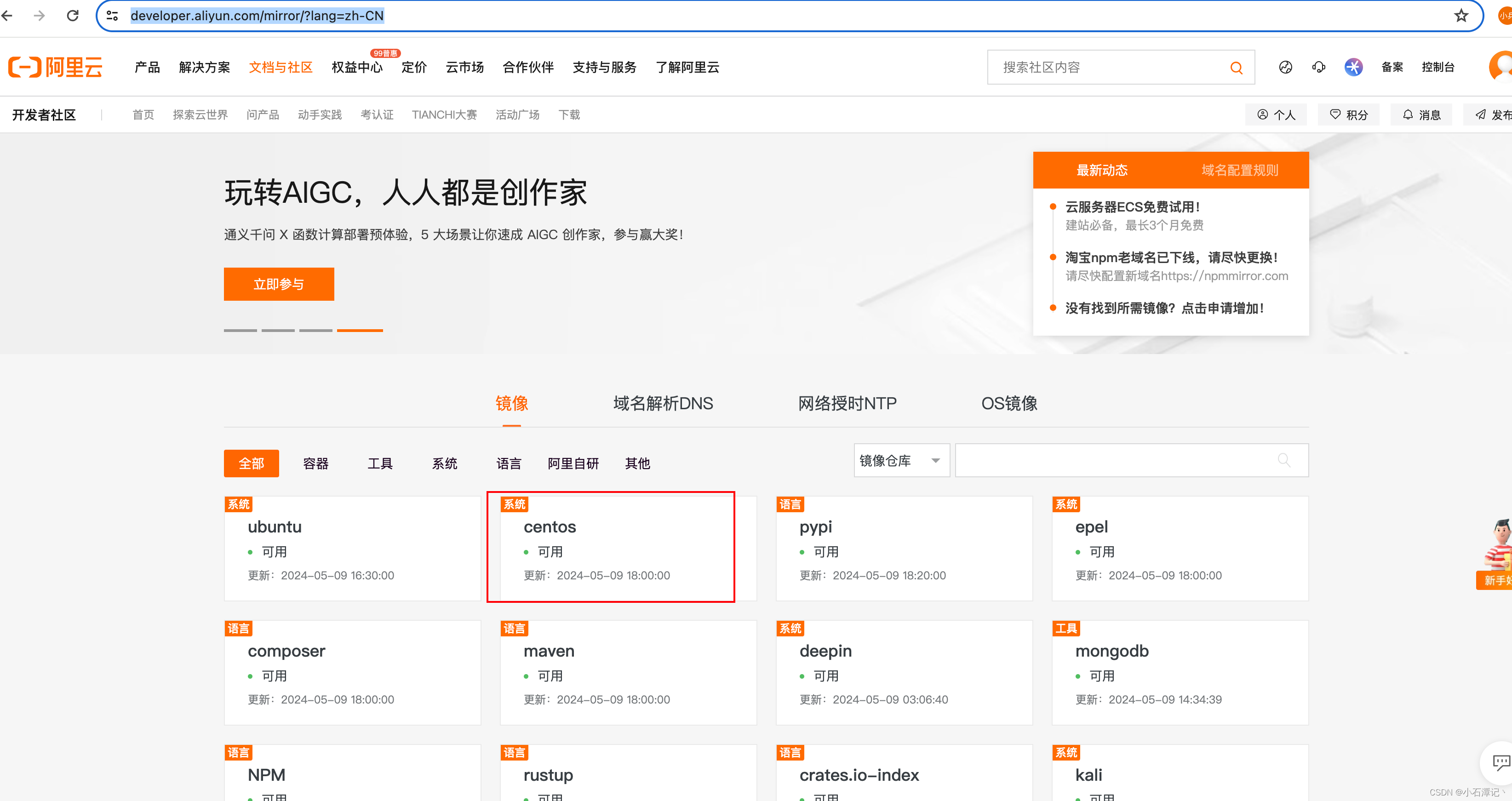Bookmark page with star icon
This screenshot has width=1512, height=801.
(1461, 16)
